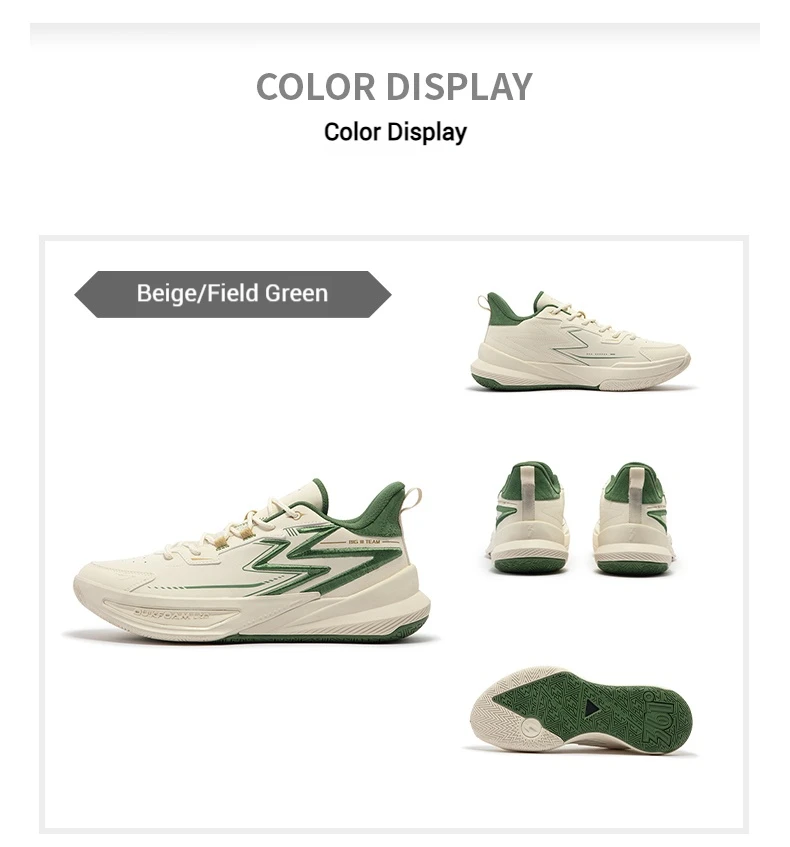This screenshot has height=847, width=790.
Task: Select the left shoe in heel-view photo
Action: click(529, 518)
